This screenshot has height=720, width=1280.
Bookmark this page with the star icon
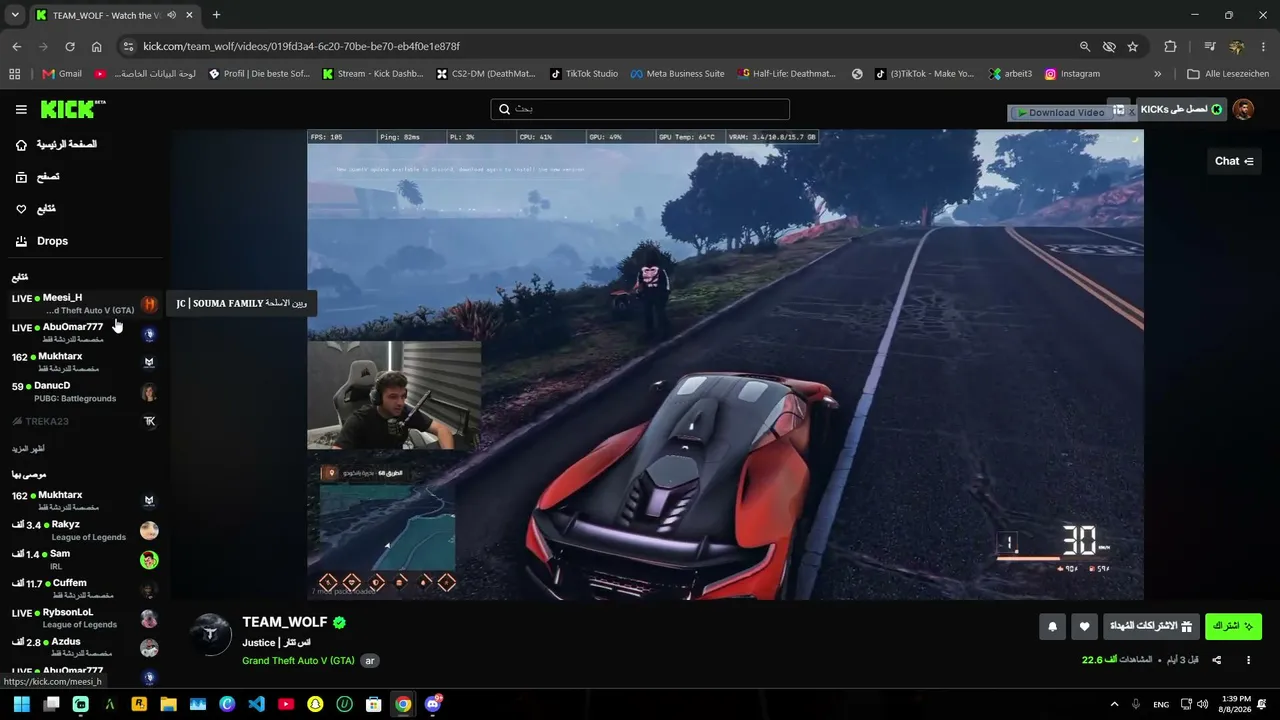click(x=1133, y=46)
